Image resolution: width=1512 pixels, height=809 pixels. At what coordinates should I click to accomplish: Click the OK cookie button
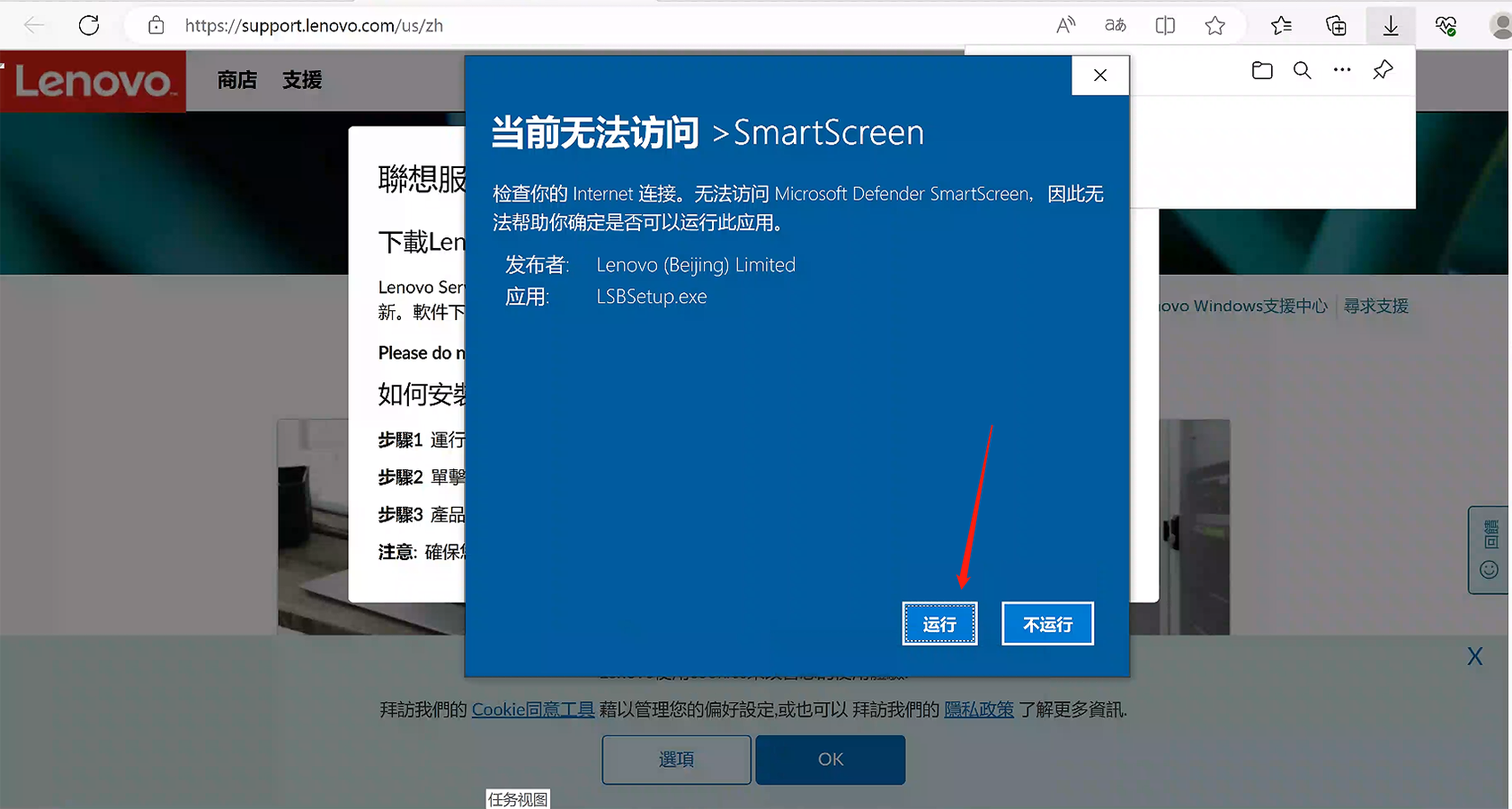tap(831, 760)
